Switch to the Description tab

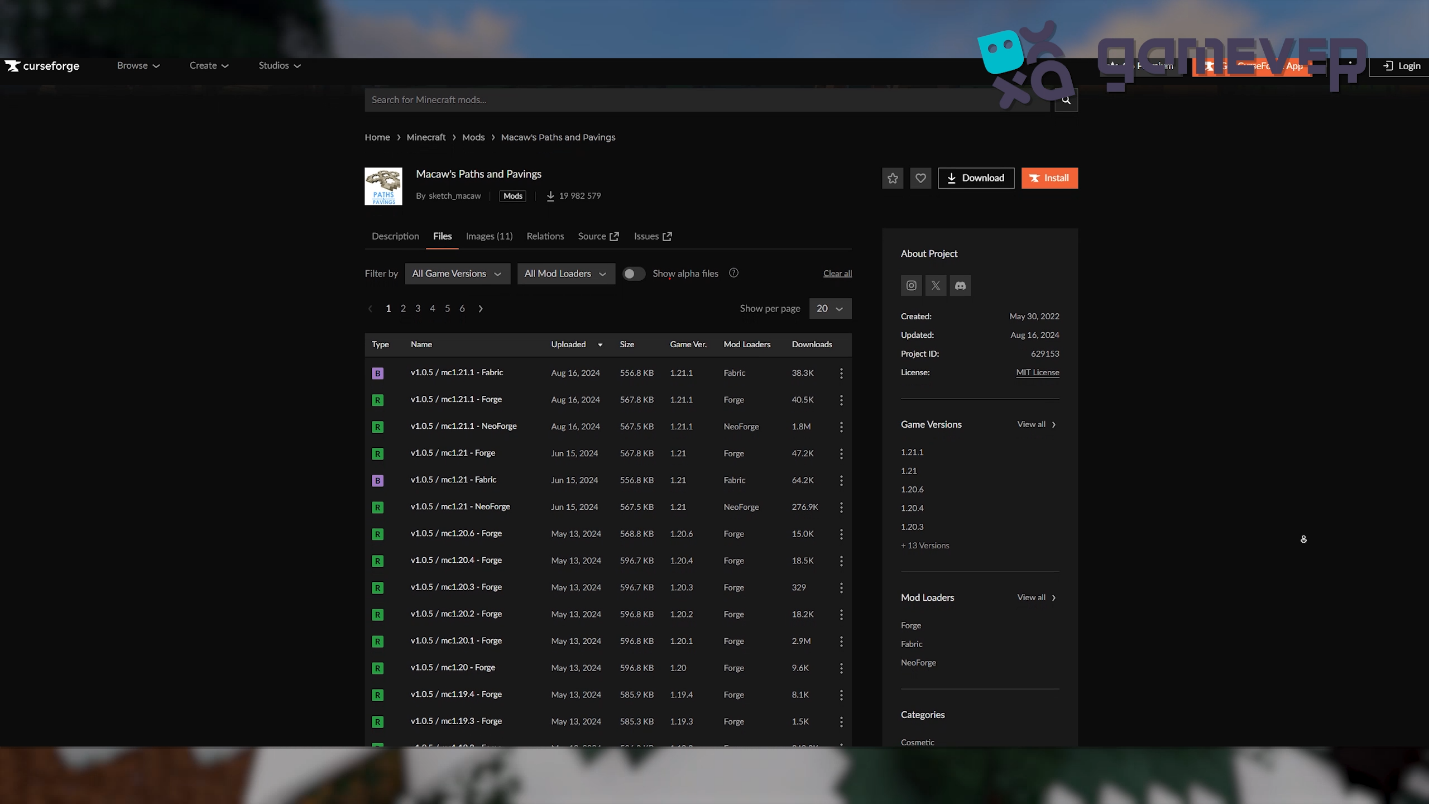395,236
